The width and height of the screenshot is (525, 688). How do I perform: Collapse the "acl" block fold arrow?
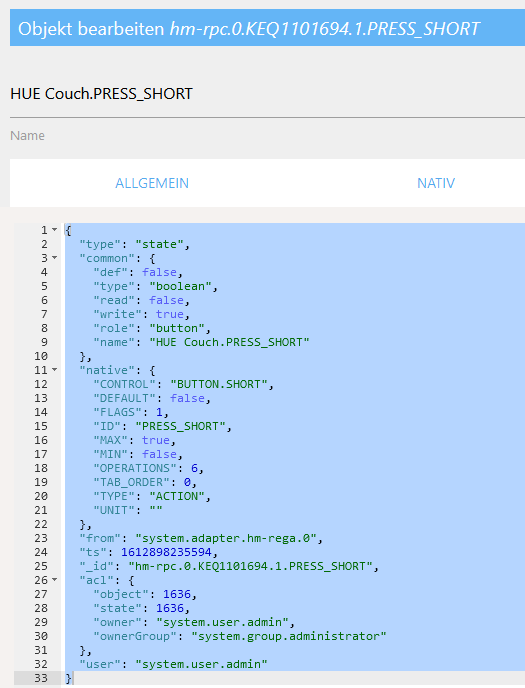pyautogui.click(x=54, y=580)
